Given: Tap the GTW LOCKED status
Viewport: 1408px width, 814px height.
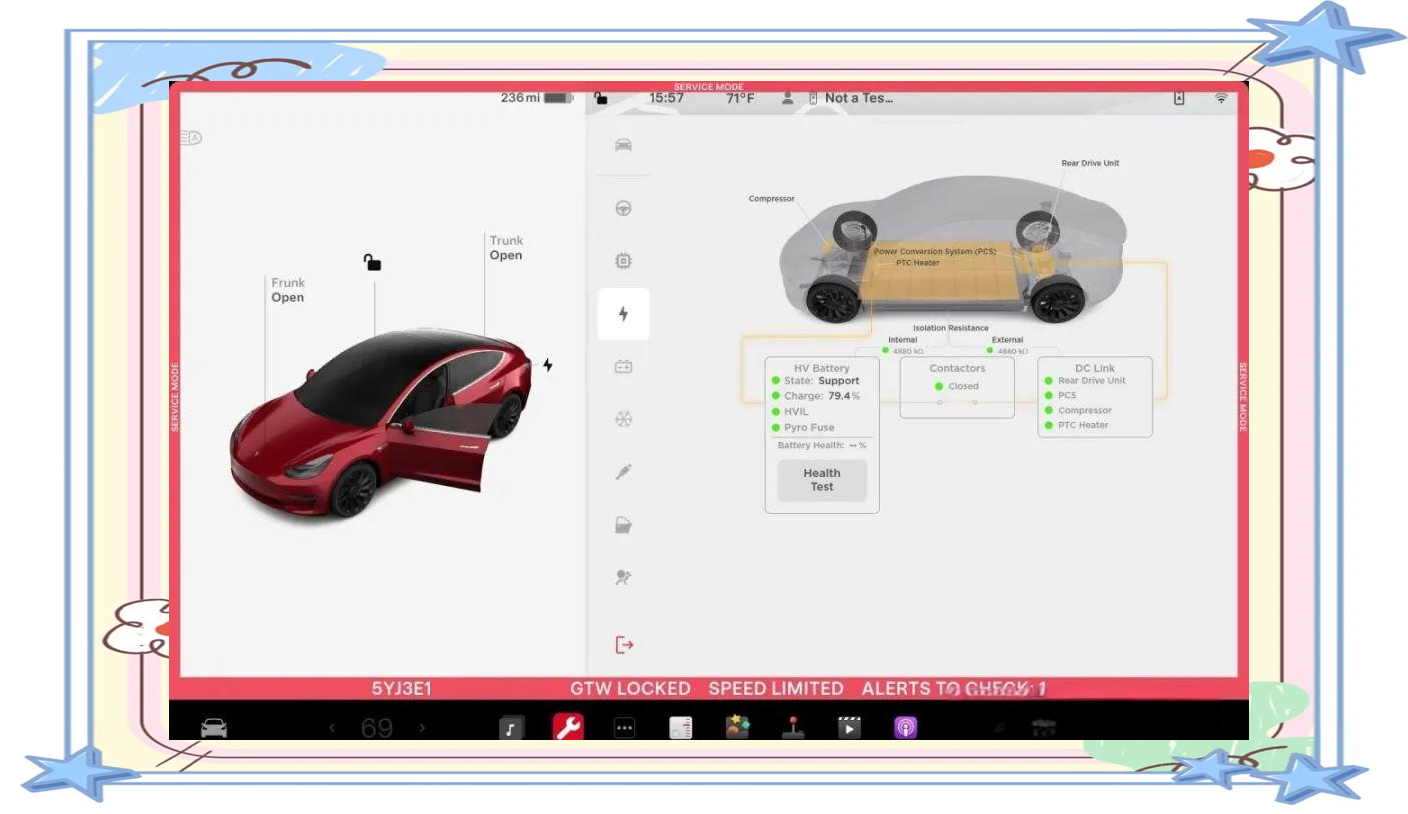Looking at the screenshot, I should pyautogui.click(x=630, y=689).
